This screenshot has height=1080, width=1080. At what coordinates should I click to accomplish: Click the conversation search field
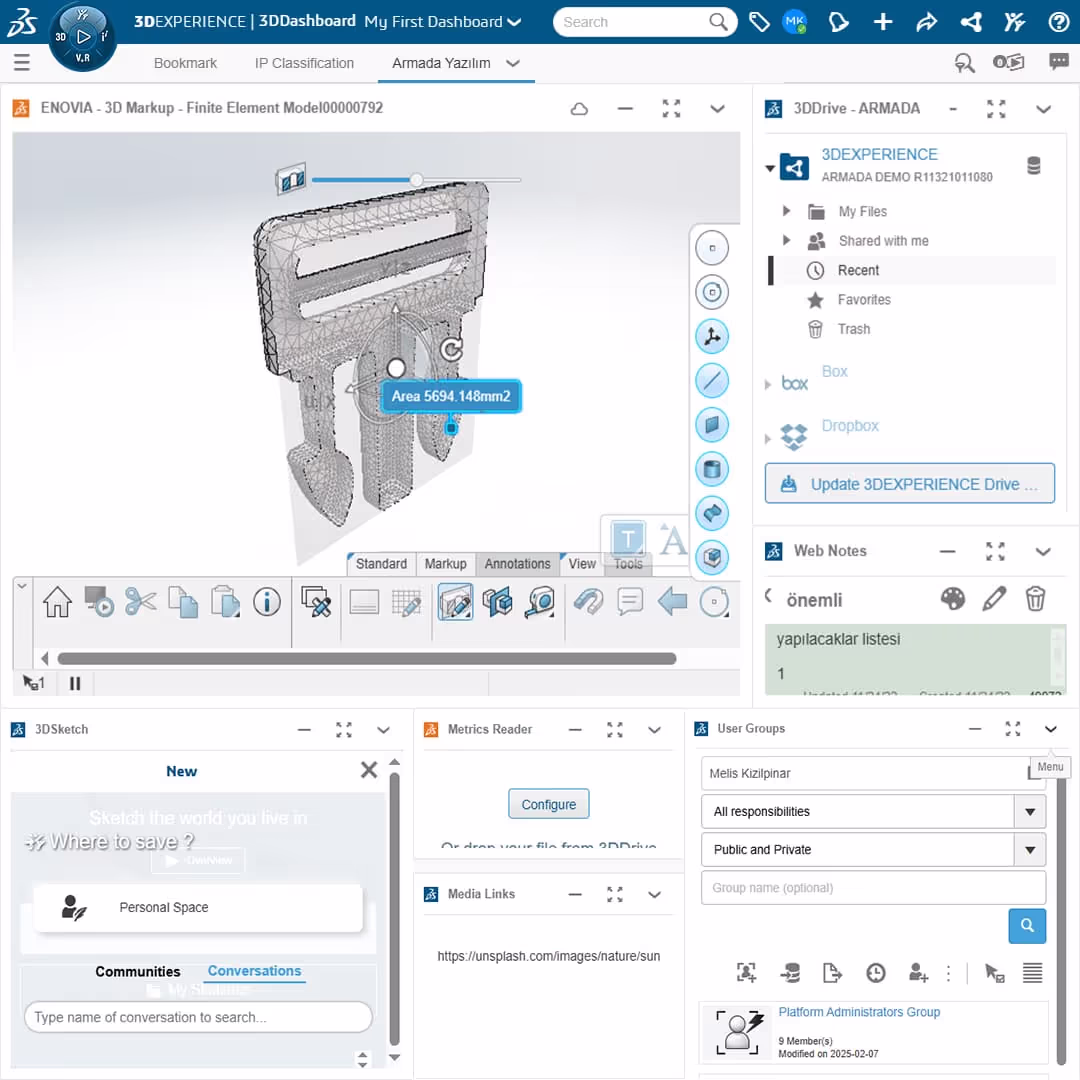point(198,1017)
